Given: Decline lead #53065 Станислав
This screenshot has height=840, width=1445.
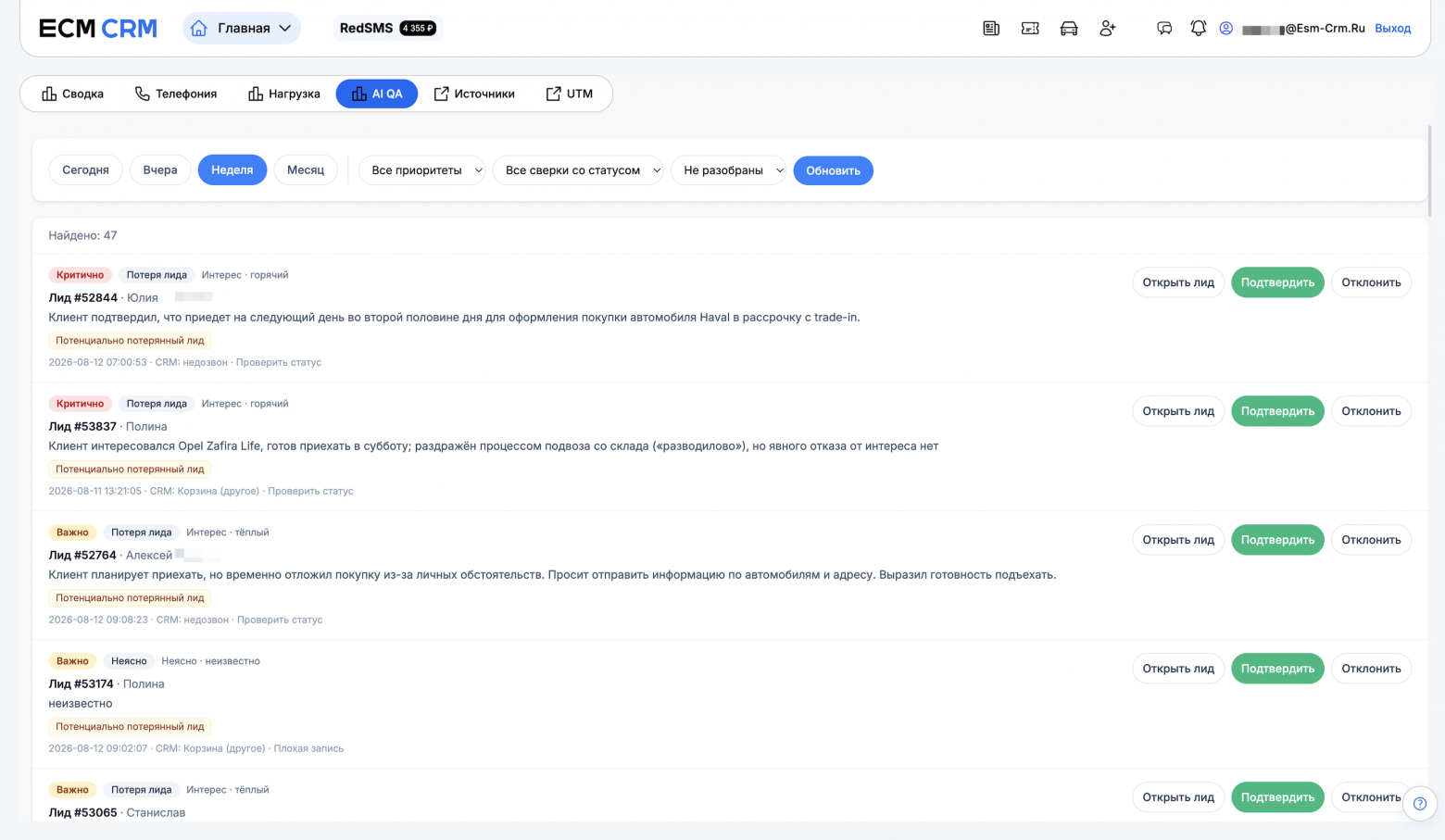Looking at the screenshot, I should 1371,797.
